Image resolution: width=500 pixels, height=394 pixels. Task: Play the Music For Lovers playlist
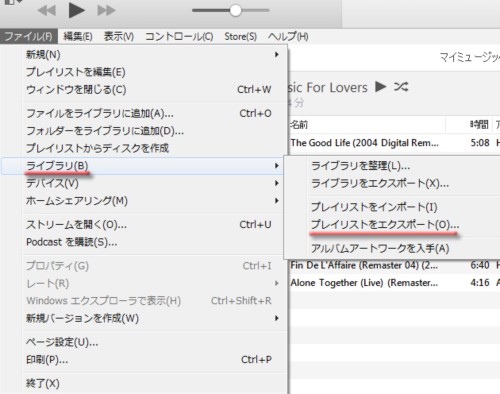380,87
